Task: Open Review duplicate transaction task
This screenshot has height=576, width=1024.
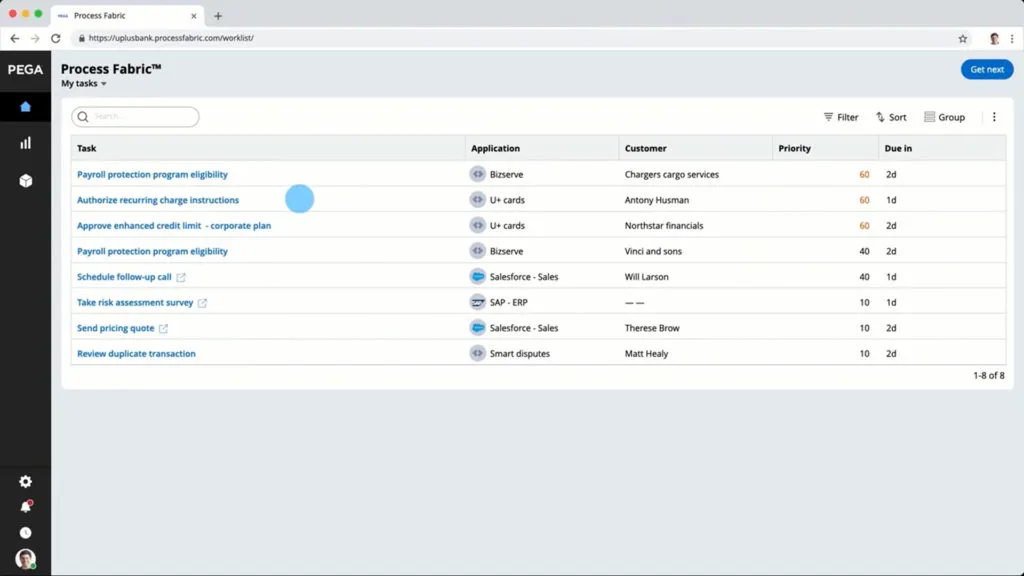Action: [136, 353]
